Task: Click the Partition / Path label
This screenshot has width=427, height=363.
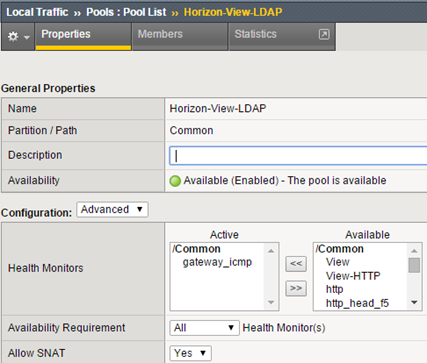Action: coord(43,130)
